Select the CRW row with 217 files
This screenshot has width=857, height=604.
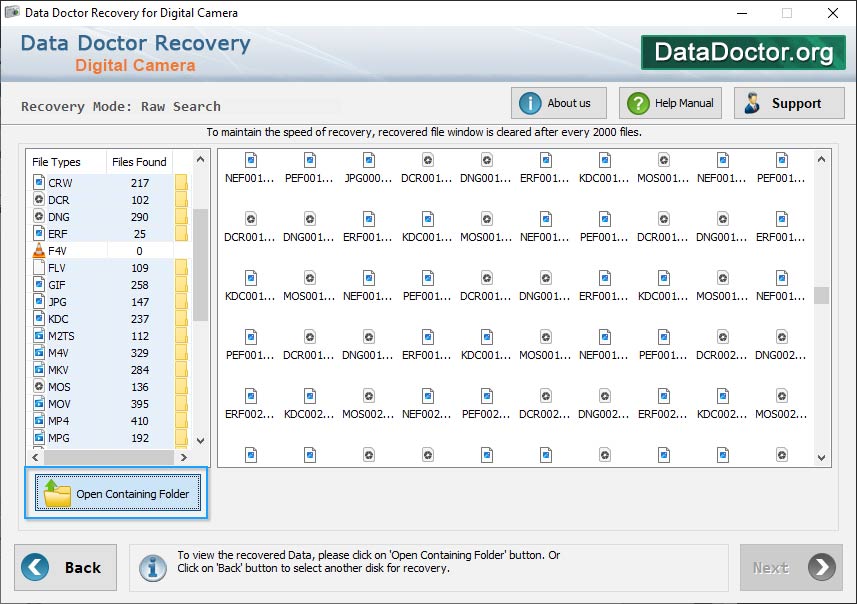pyautogui.click(x=109, y=183)
